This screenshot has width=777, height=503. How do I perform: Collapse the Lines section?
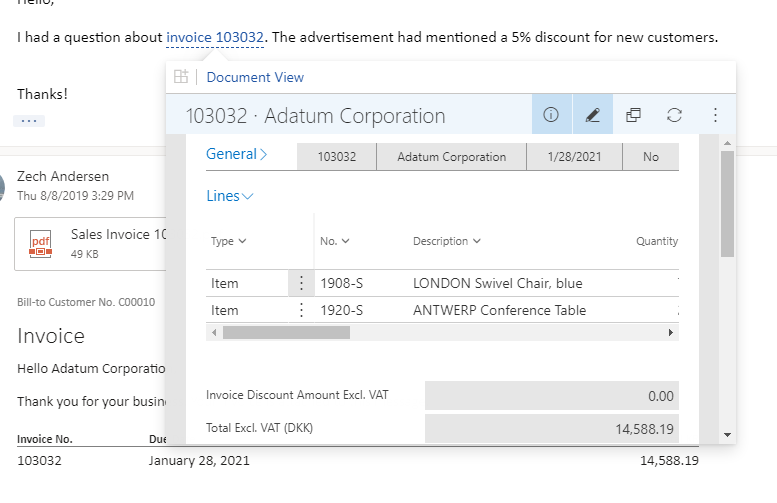(x=230, y=196)
